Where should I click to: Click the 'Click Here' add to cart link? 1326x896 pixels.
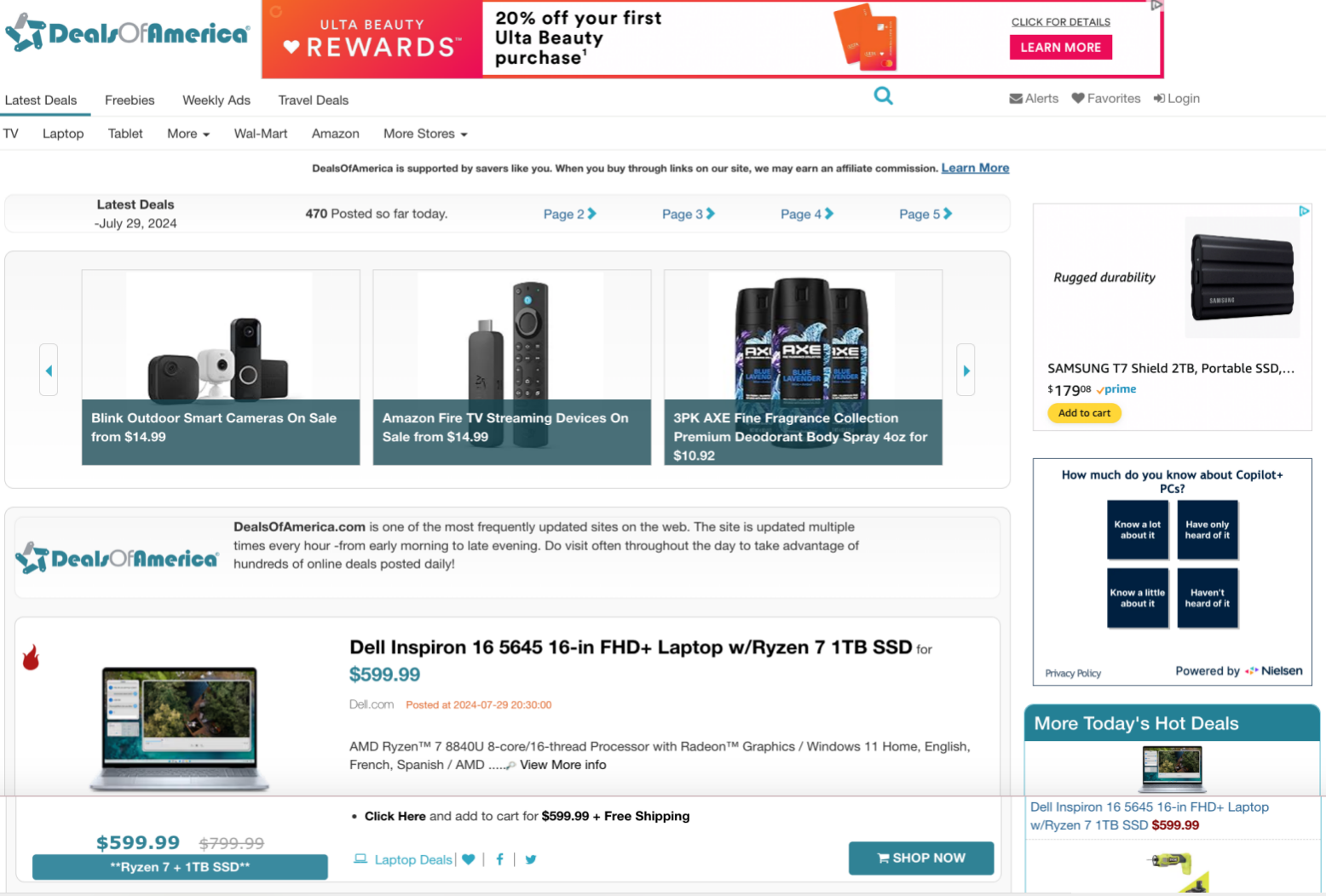[x=395, y=816]
